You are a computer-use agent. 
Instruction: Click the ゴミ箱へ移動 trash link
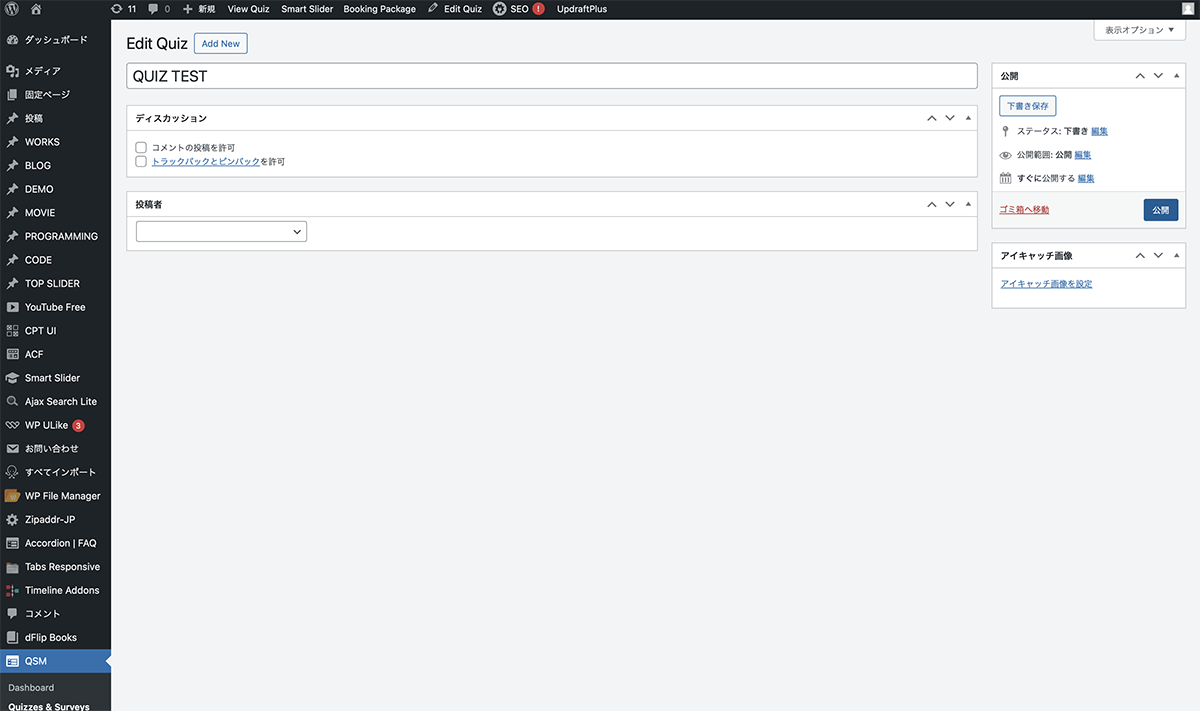[x=1024, y=210]
